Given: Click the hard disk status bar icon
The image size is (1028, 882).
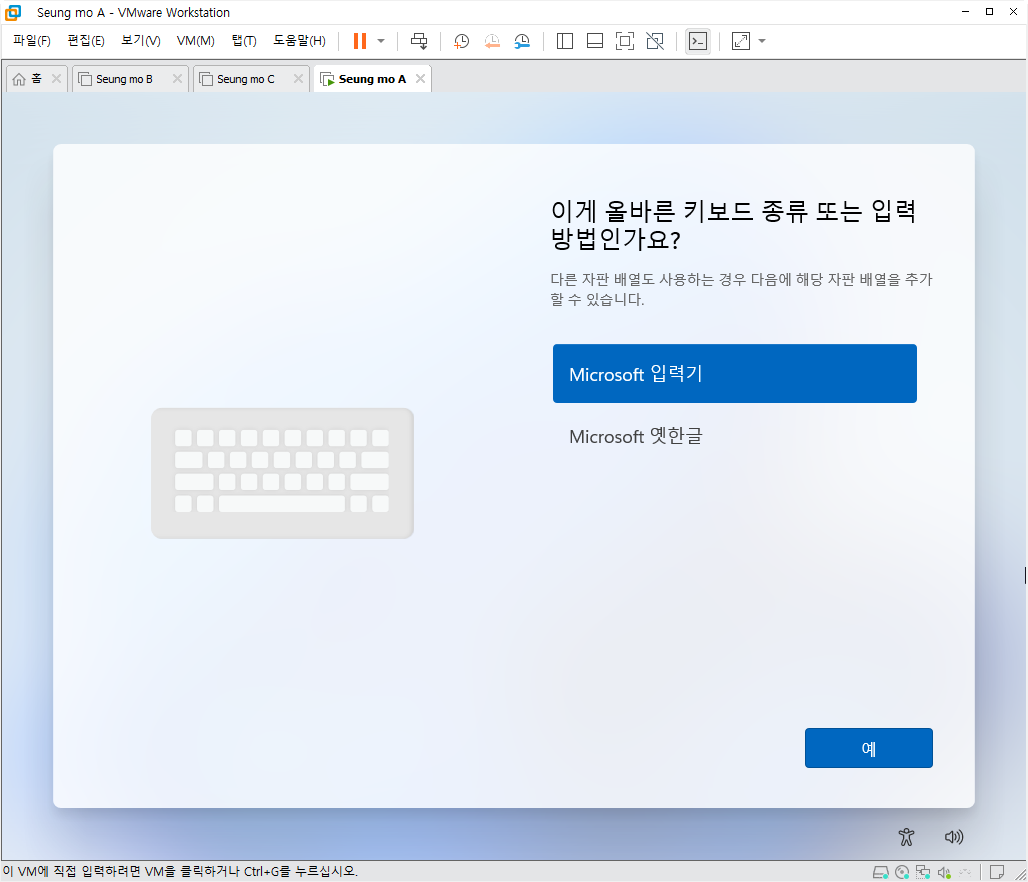Looking at the screenshot, I should coord(880,872).
